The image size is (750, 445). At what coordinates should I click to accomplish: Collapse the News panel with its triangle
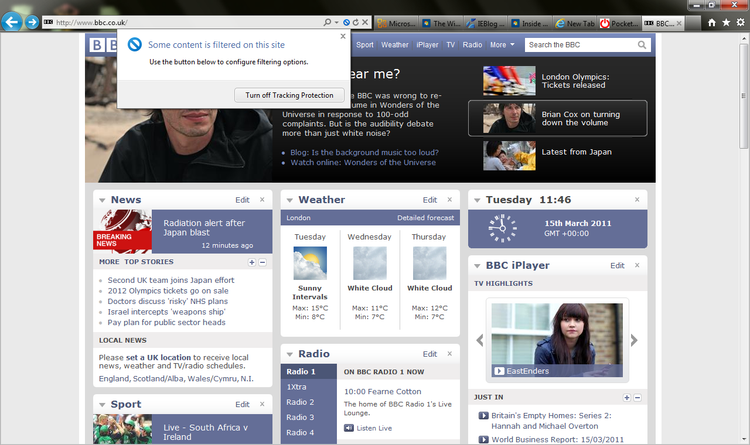point(102,200)
